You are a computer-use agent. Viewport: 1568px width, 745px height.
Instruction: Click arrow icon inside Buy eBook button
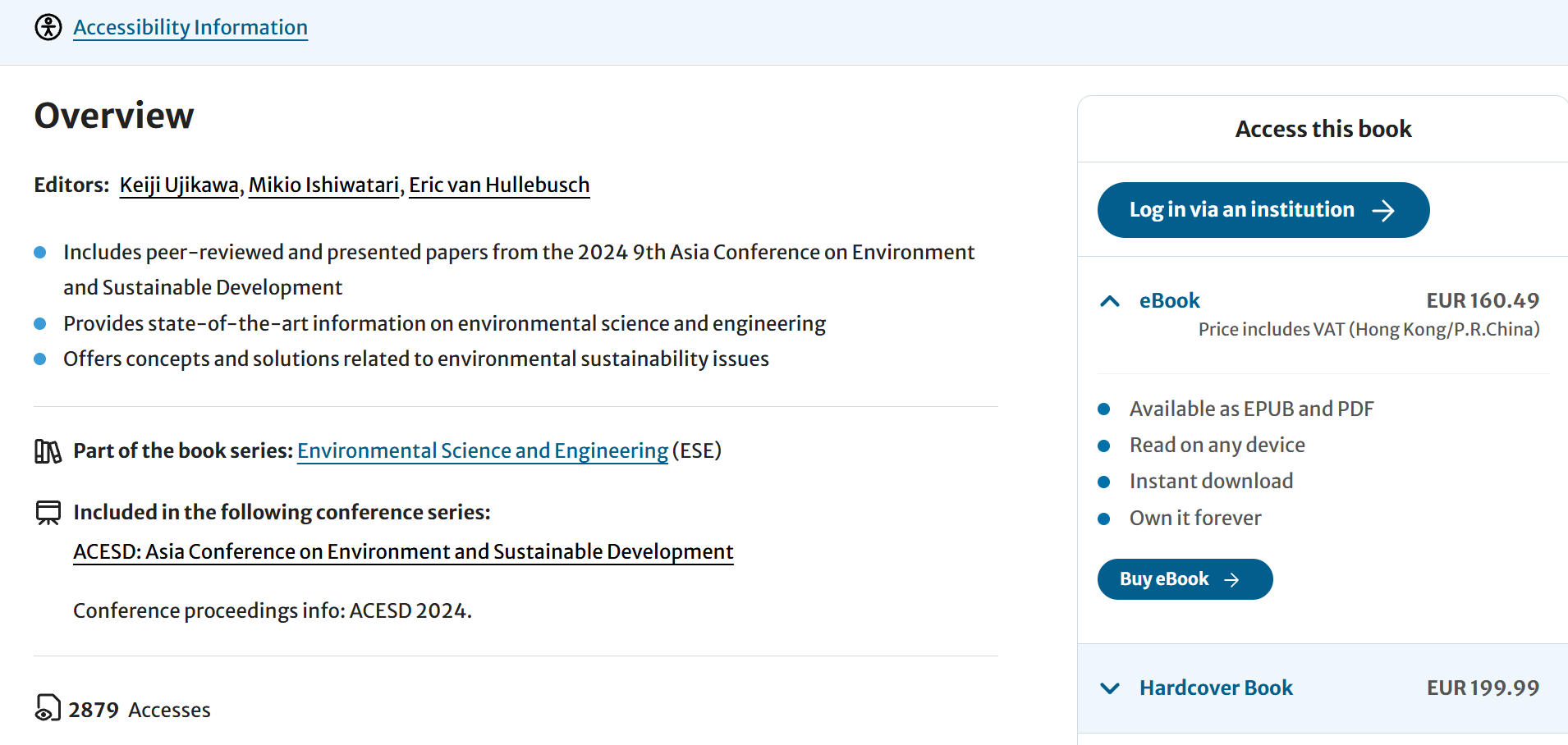point(1231,580)
